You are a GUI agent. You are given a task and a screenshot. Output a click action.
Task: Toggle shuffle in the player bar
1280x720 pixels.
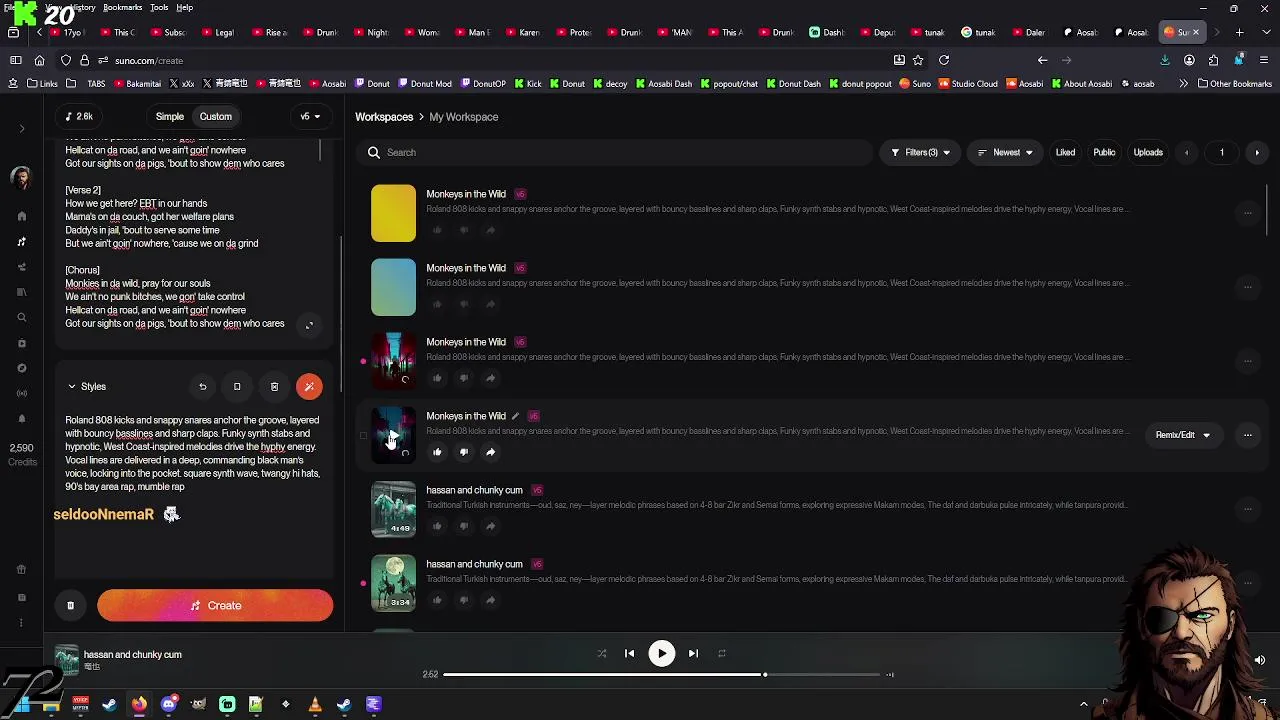point(602,653)
